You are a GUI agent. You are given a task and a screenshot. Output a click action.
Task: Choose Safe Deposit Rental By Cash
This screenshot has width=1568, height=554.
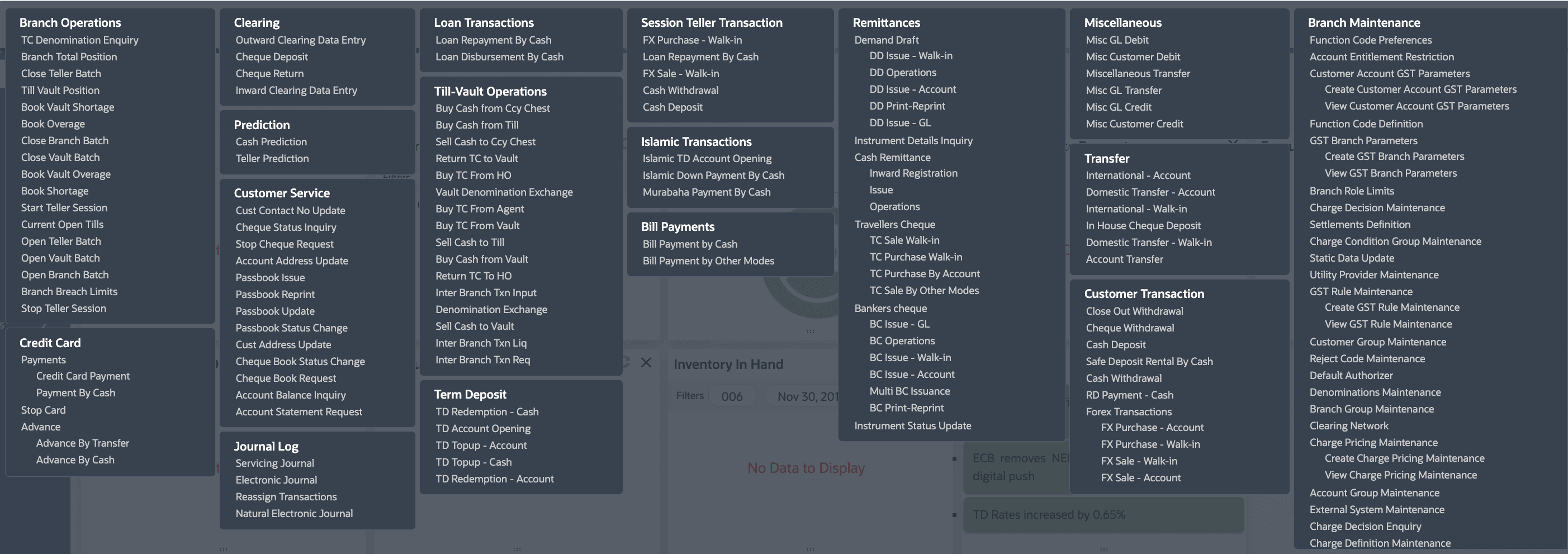pyautogui.click(x=1149, y=362)
